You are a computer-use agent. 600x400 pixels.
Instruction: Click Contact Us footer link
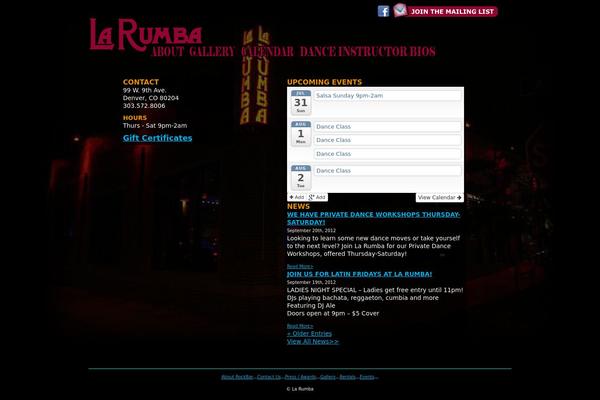point(269,377)
